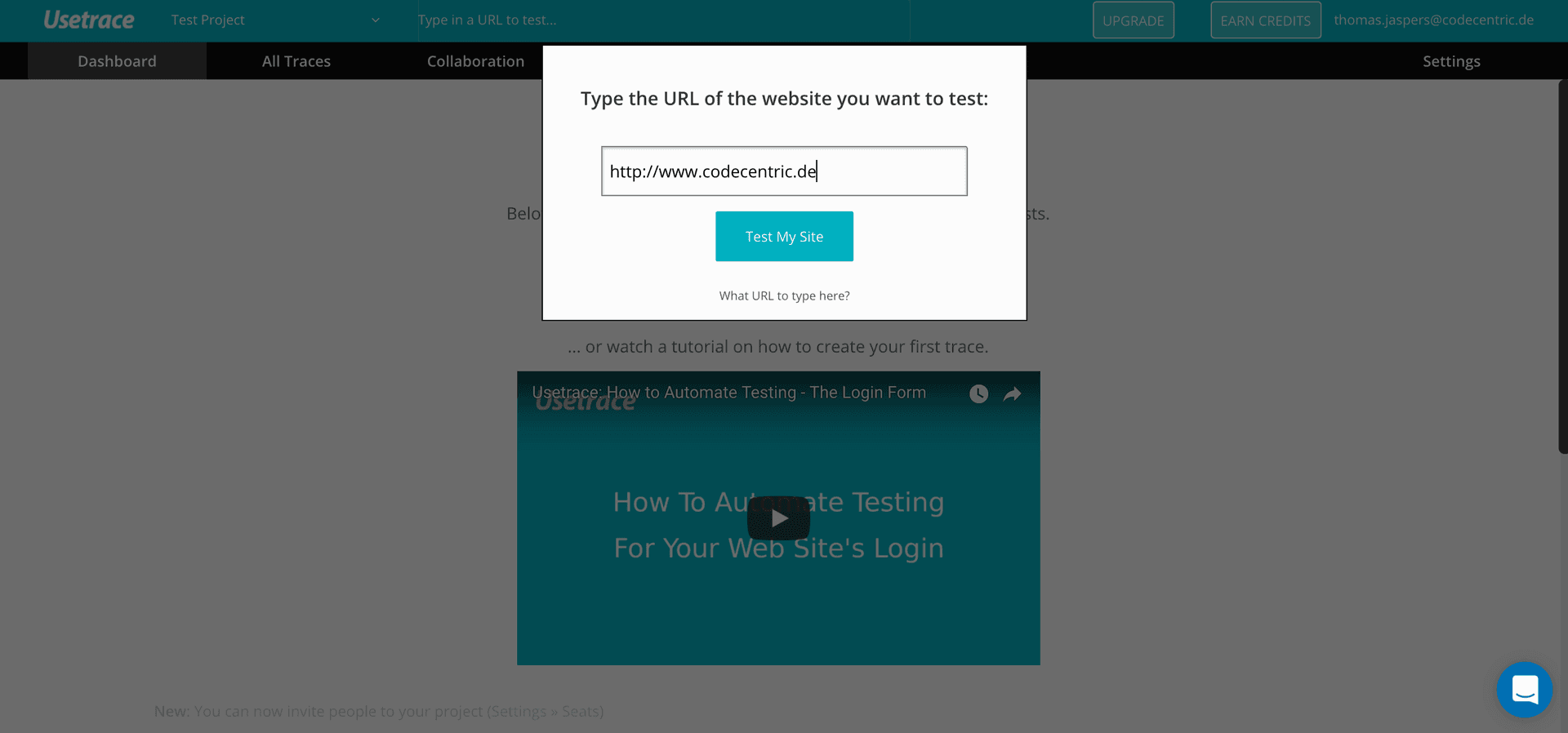The image size is (1568, 733).
Task: Click the EARN CREDITS button
Action: point(1265,20)
